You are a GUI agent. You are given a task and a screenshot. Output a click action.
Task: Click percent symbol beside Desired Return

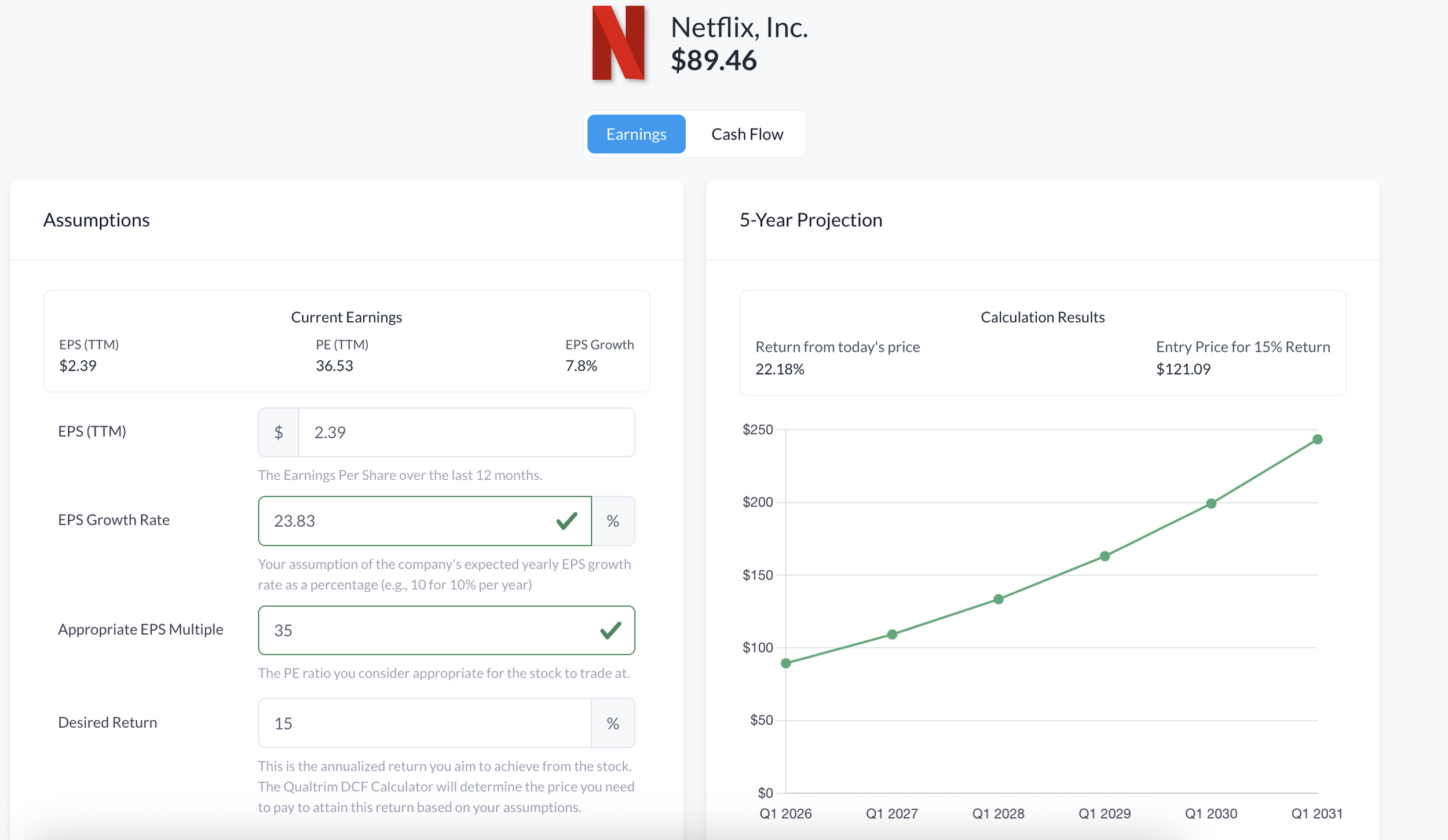[x=613, y=723]
